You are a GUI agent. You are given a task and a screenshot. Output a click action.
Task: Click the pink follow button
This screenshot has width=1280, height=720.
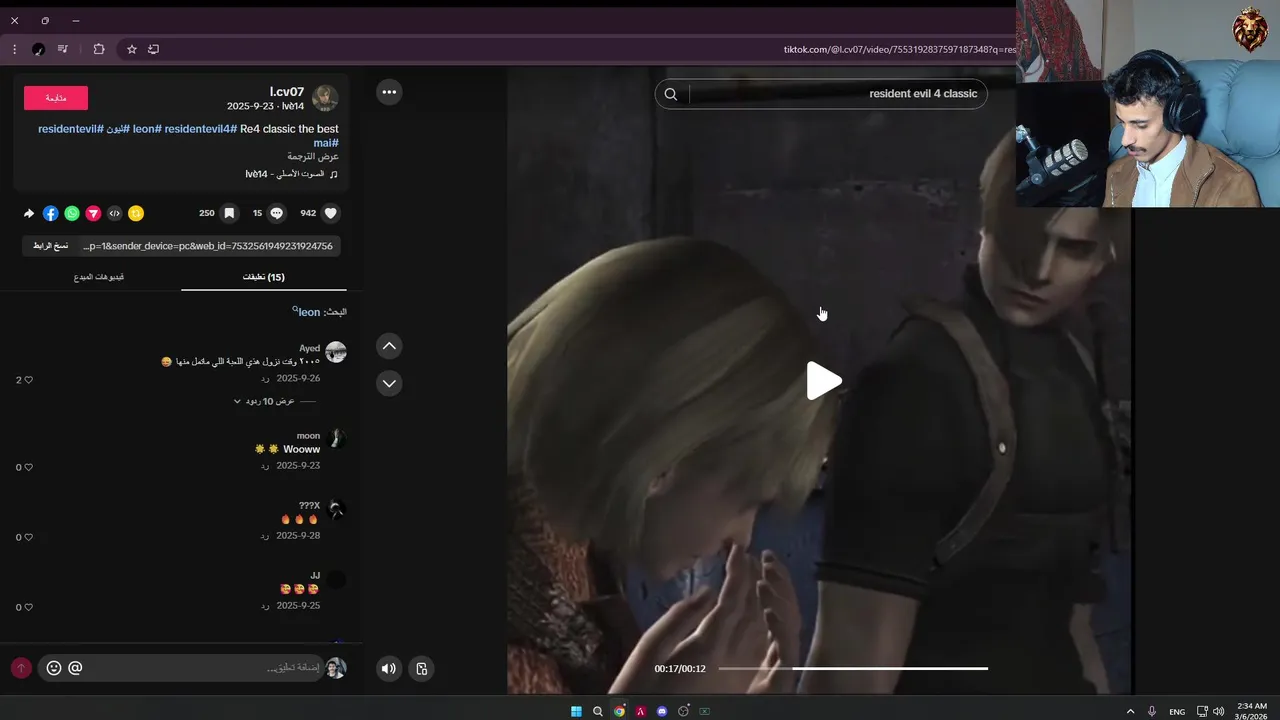click(56, 97)
